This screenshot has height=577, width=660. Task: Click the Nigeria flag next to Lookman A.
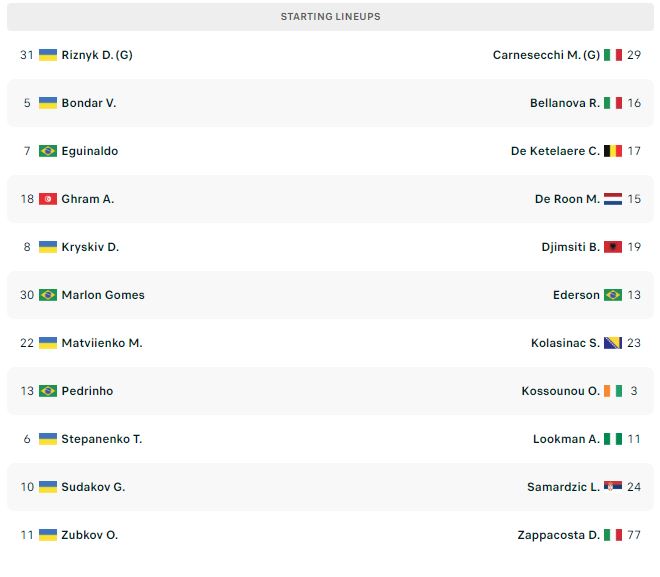click(x=612, y=439)
